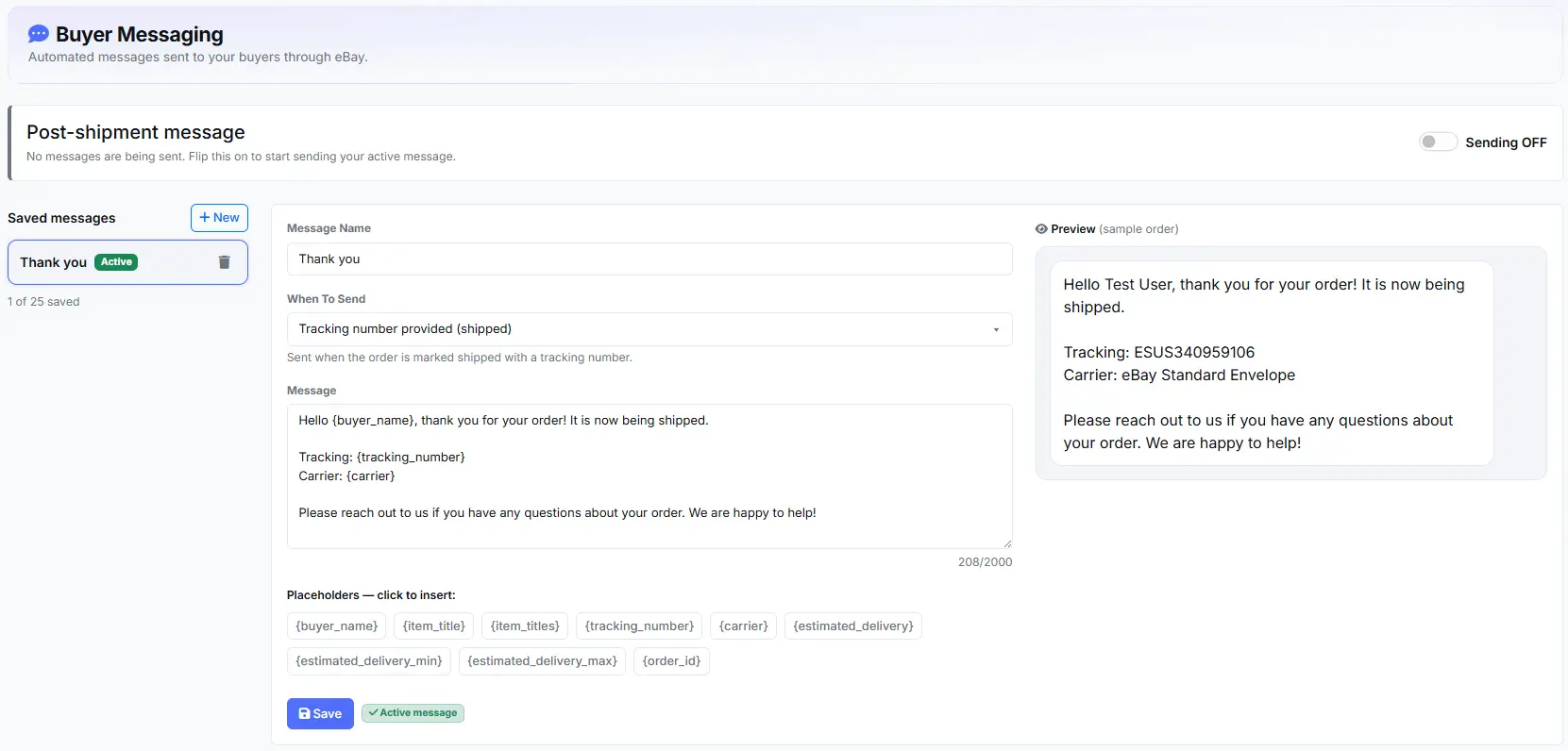Click the Buyer Messaging chat bubble icon
The image size is (1568, 751).
tap(39, 34)
